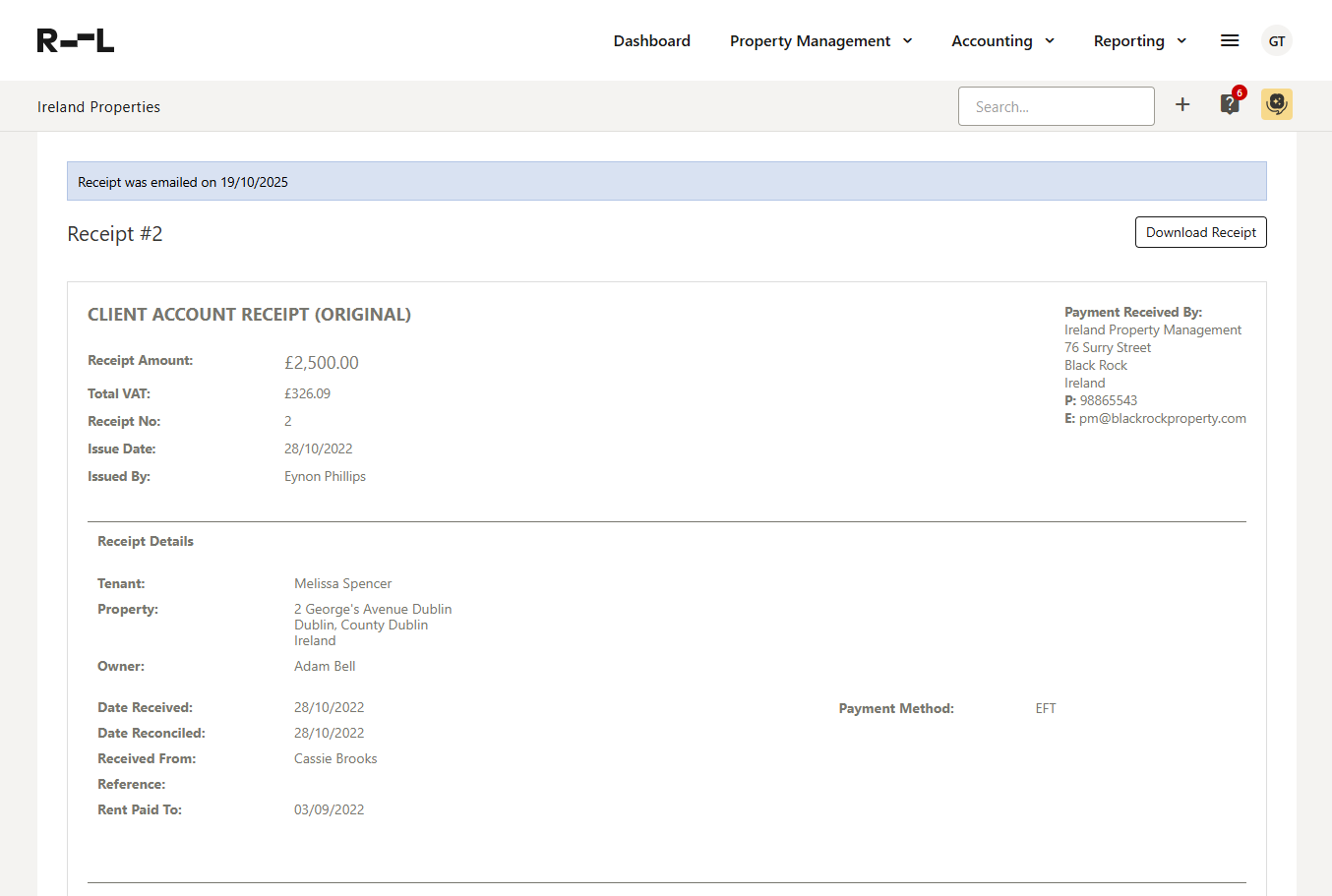
Task: Focus the Search input field
Action: point(1056,106)
